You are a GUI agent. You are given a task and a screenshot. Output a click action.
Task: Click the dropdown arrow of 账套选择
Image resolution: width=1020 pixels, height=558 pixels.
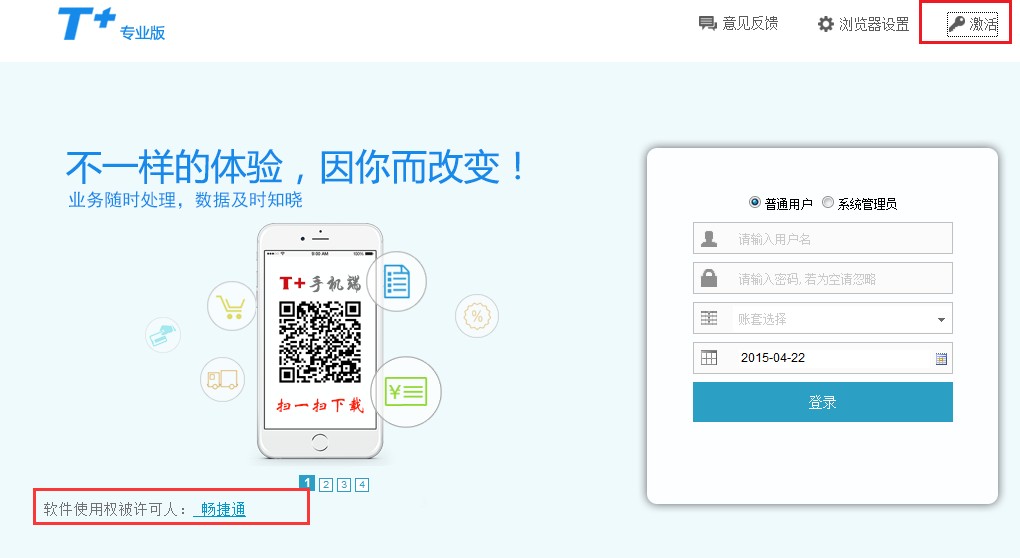(x=941, y=319)
